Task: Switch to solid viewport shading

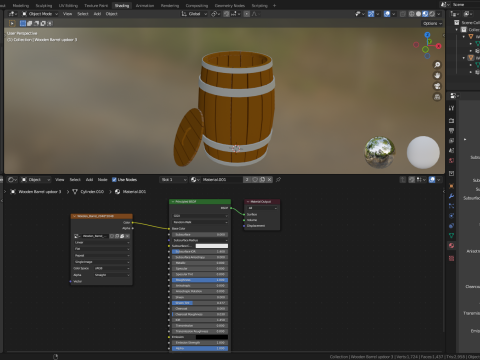Action: tap(418, 14)
